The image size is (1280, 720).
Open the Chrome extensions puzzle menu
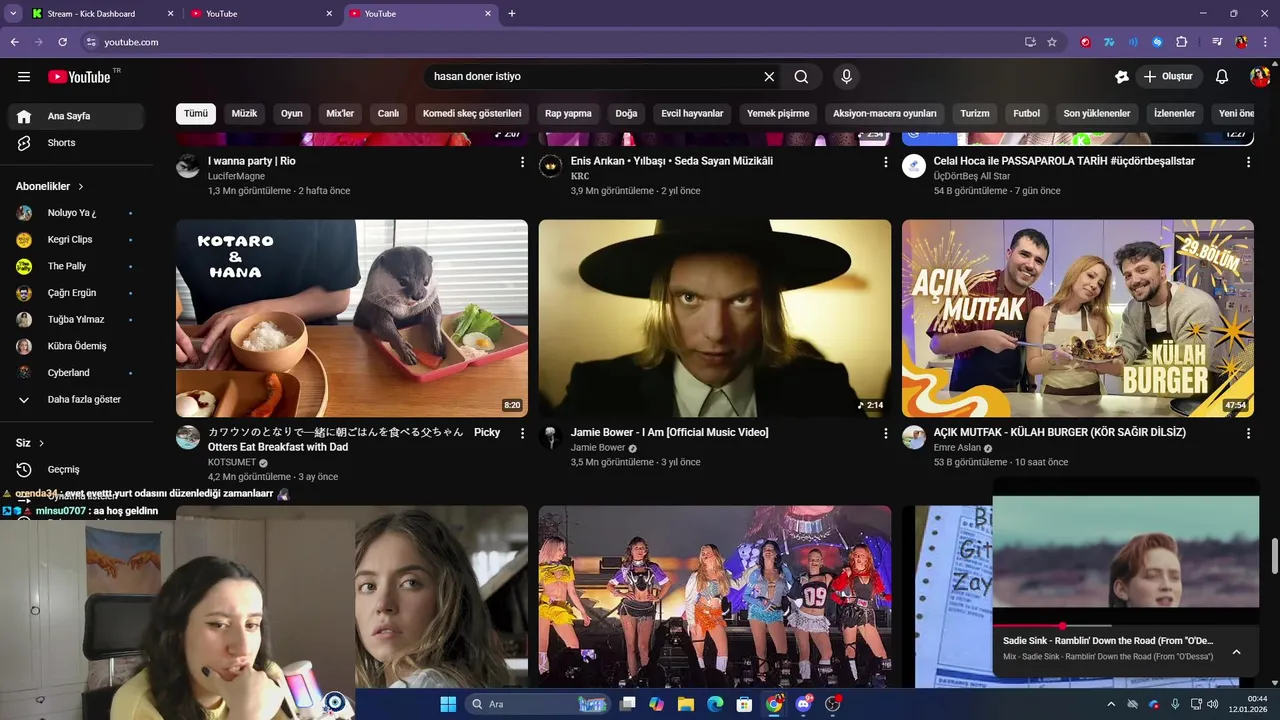point(1181,42)
